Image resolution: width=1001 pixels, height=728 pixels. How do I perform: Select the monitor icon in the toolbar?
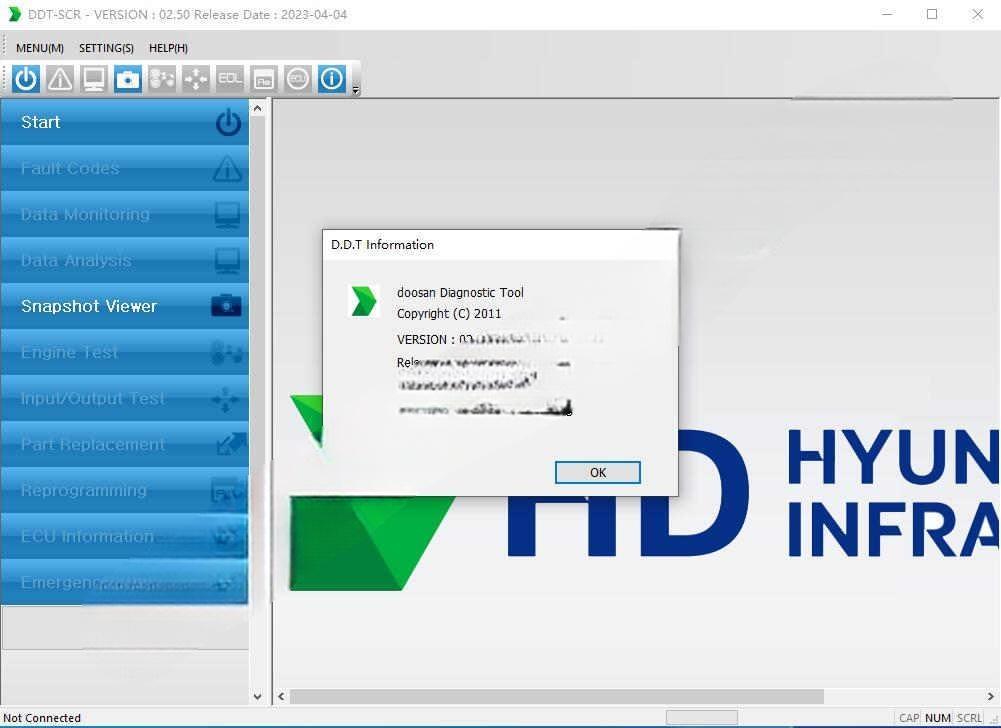click(94, 79)
